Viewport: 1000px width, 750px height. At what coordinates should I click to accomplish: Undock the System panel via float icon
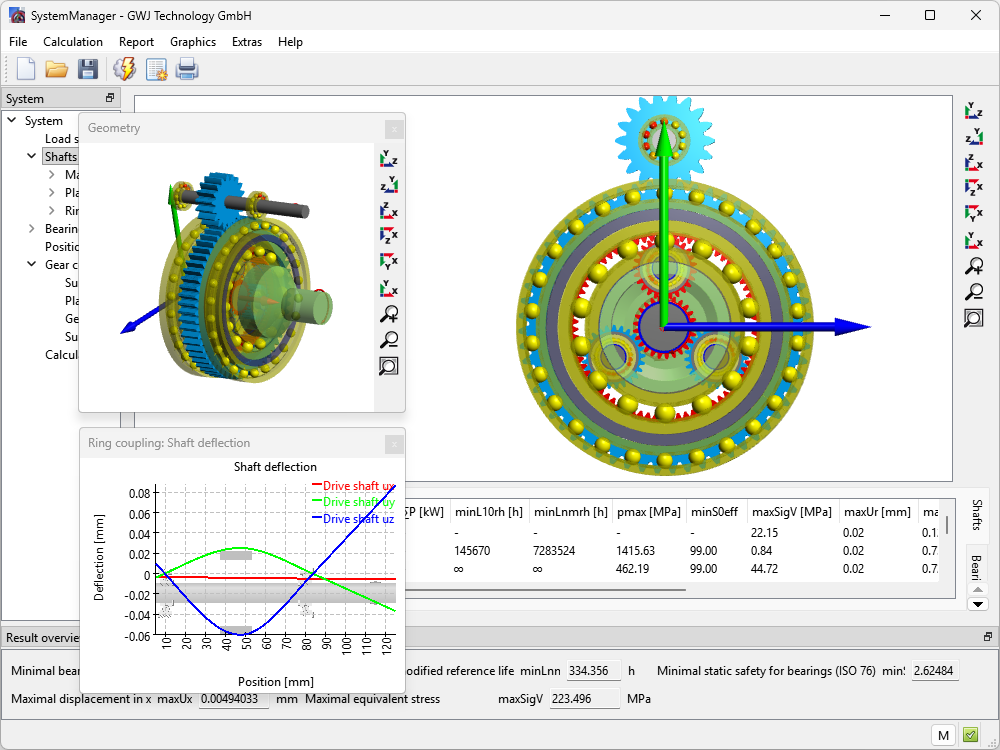tap(110, 98)
